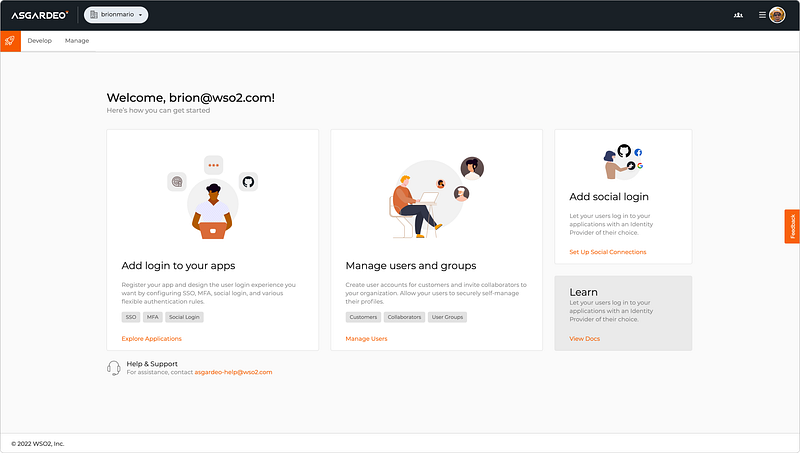Click the © 2022 WSO2, Inc. footer text
Viewport: 800px width, 453px height.
click(x=38, y=444)
